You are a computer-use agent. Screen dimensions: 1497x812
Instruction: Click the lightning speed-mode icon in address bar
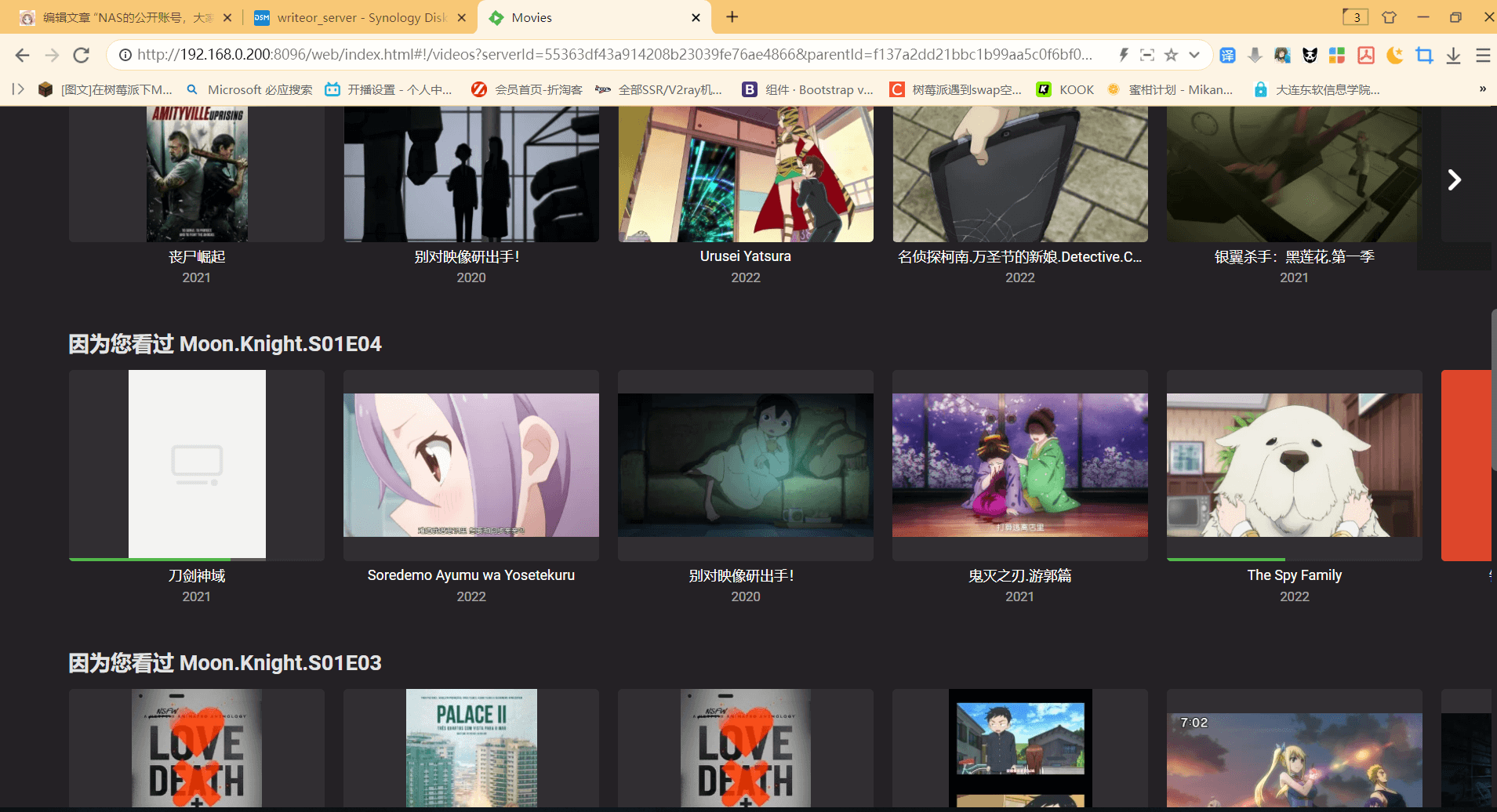pyautogui.click(x=1123, y=55)
